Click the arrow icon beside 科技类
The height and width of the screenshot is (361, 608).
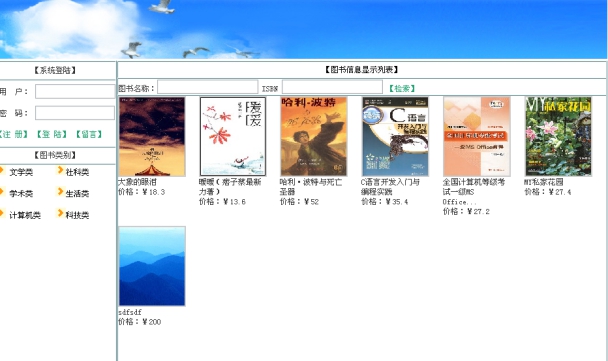(x=60, y=213)
